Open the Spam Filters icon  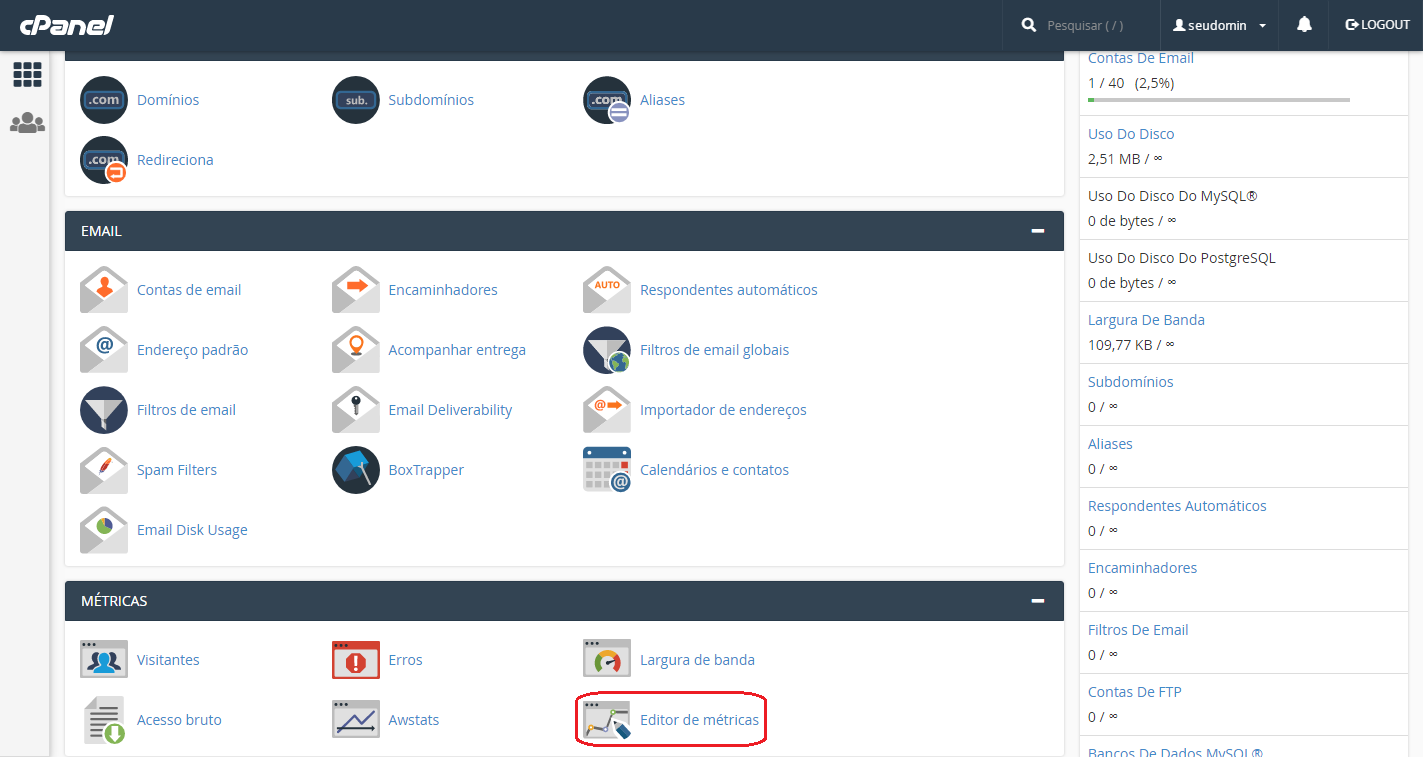click(x=104, y=470)
